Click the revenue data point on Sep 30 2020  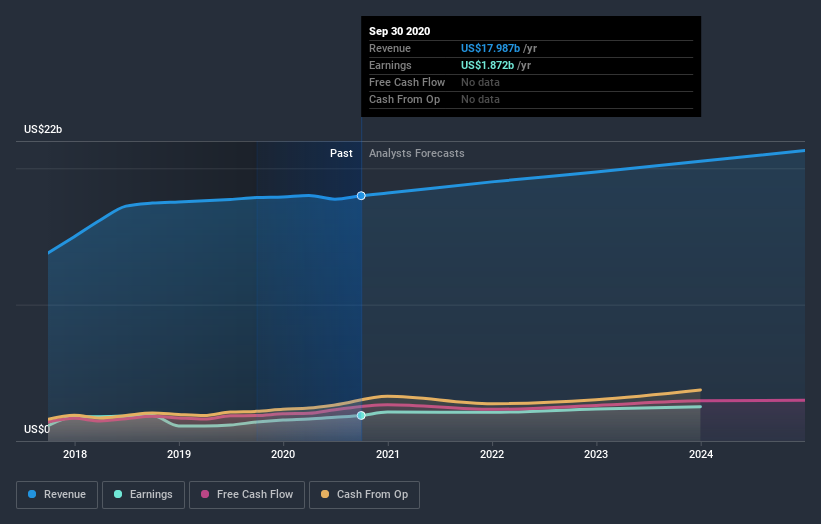click(x=361, y=196)
